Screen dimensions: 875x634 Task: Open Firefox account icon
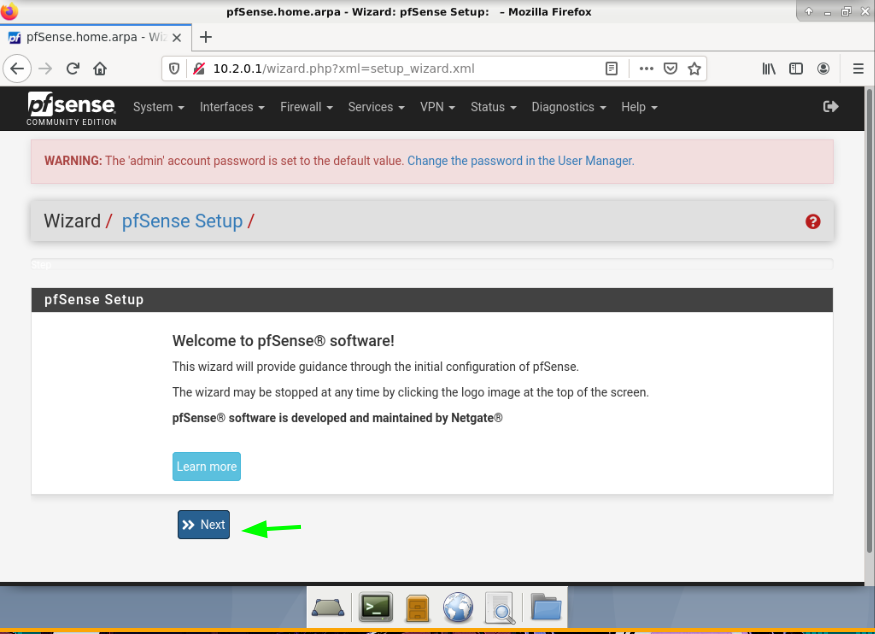coord(823,69)
